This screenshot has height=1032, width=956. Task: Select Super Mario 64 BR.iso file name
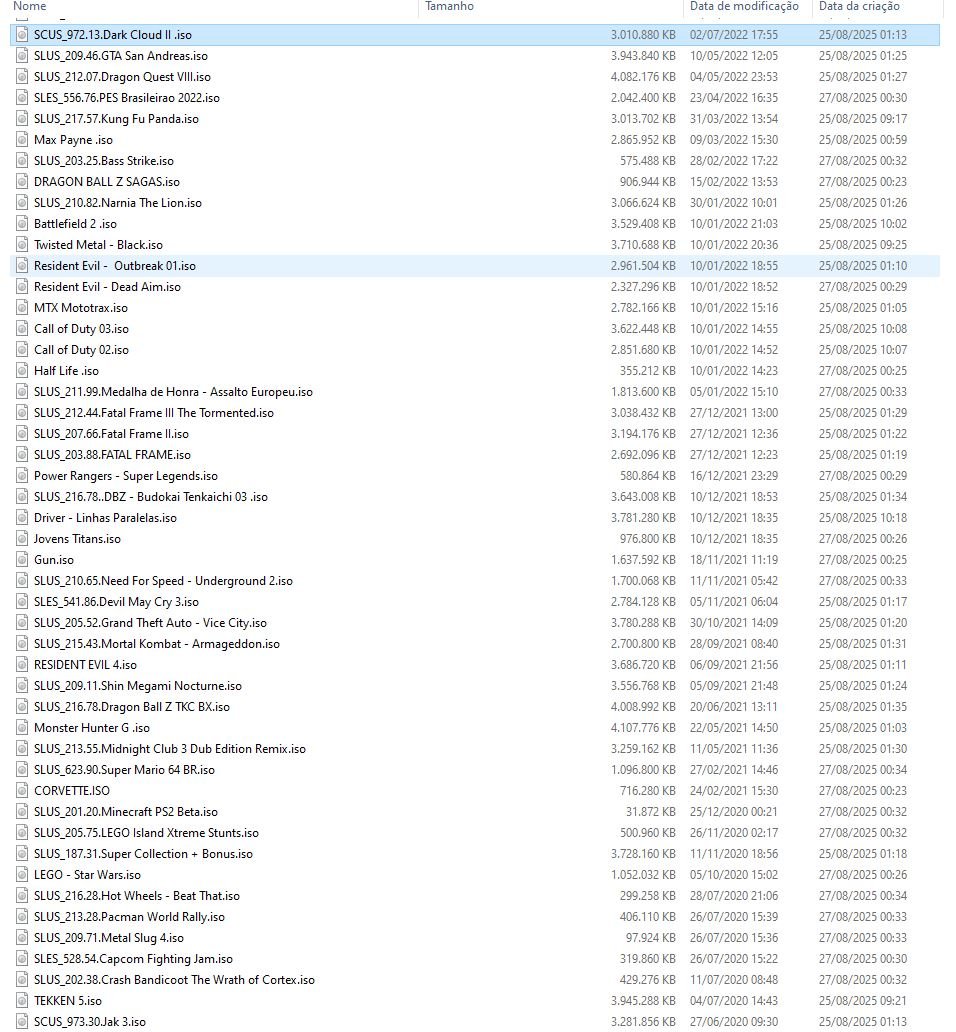(124, 770)
